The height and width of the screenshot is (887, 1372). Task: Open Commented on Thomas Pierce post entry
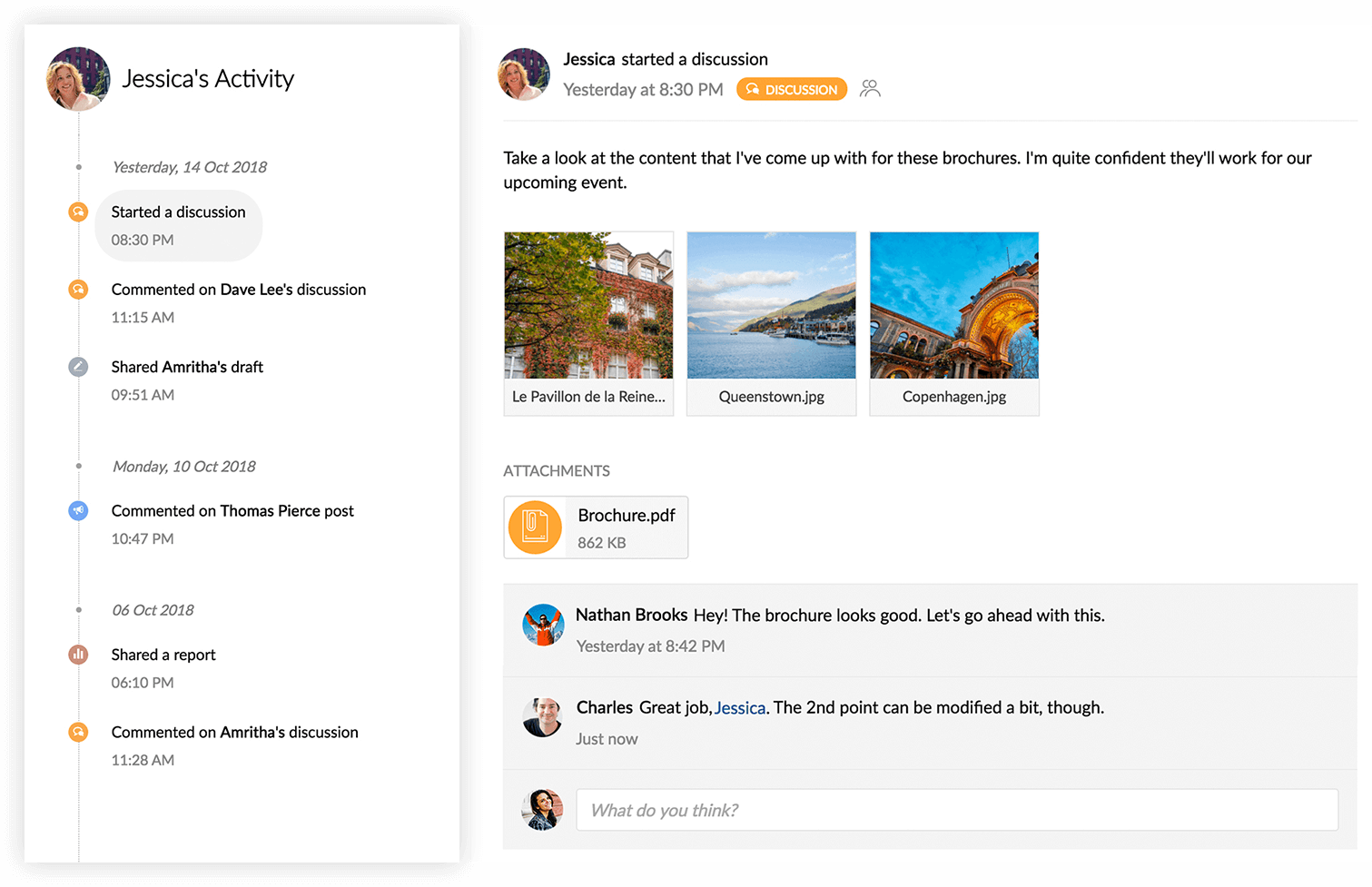coord(232,524)
